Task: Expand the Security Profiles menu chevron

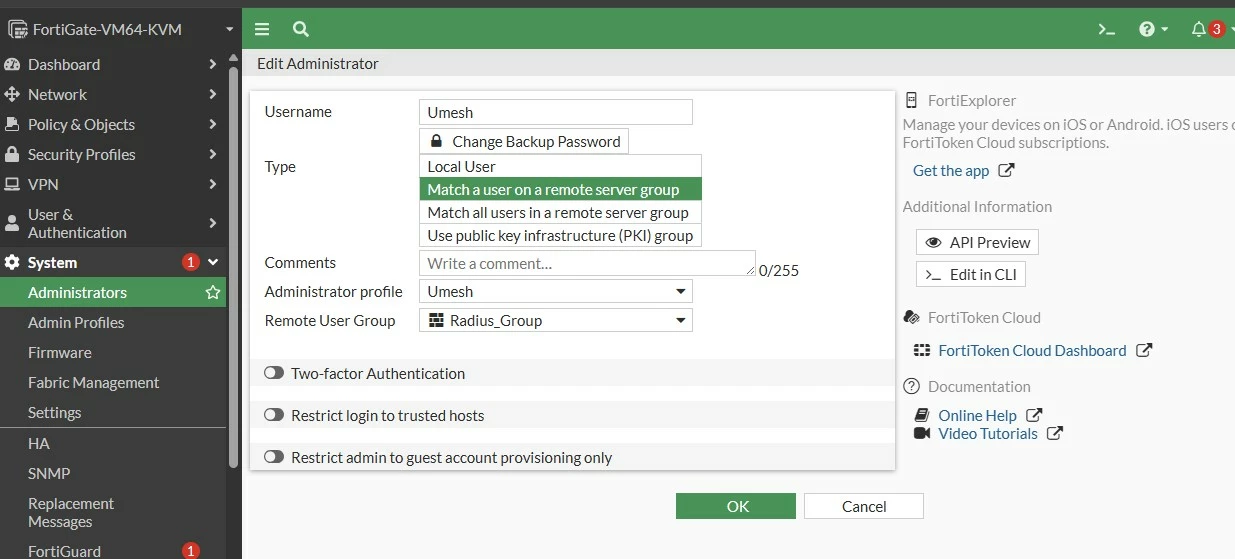Action: (212, 154)
